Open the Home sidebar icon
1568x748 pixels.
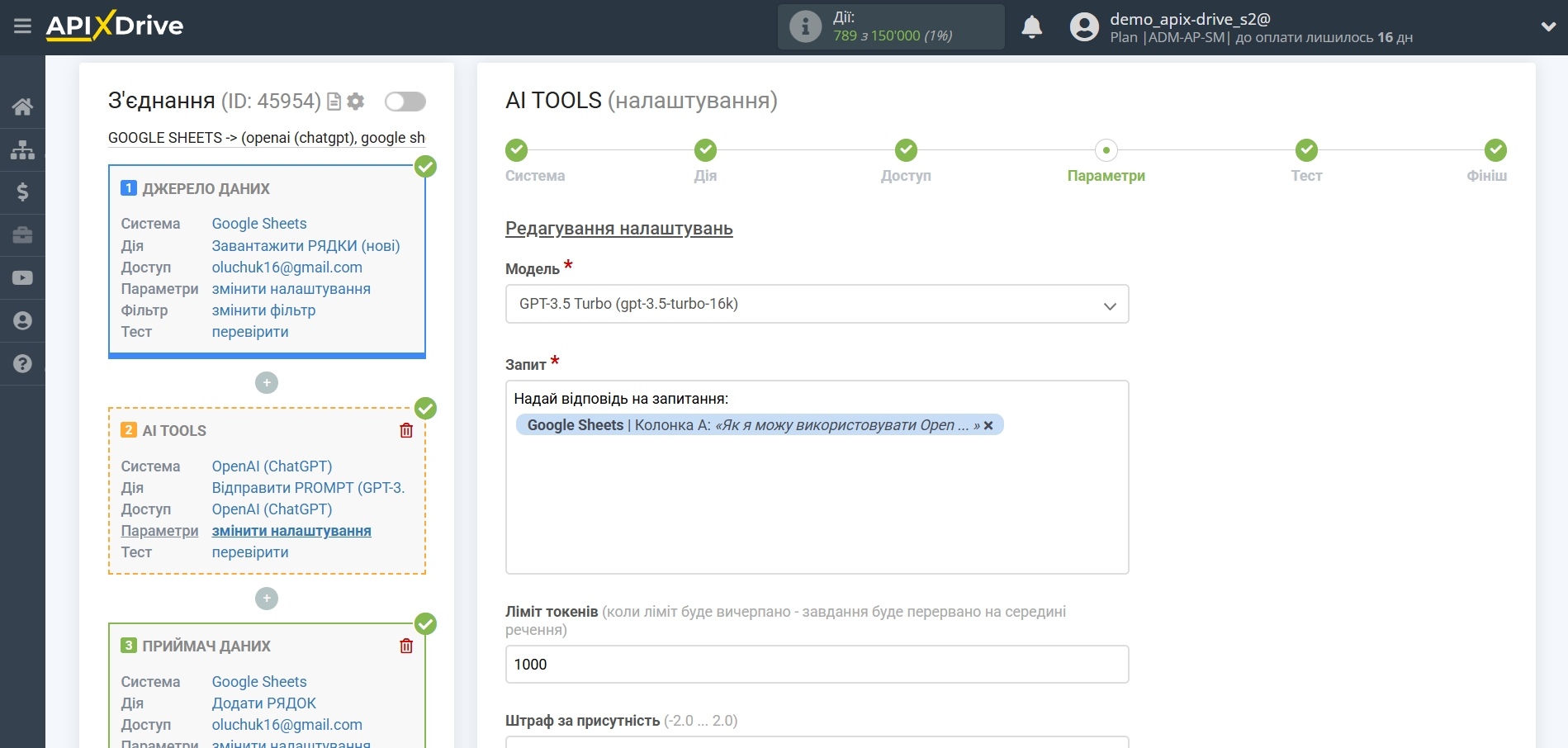point(22,107)
